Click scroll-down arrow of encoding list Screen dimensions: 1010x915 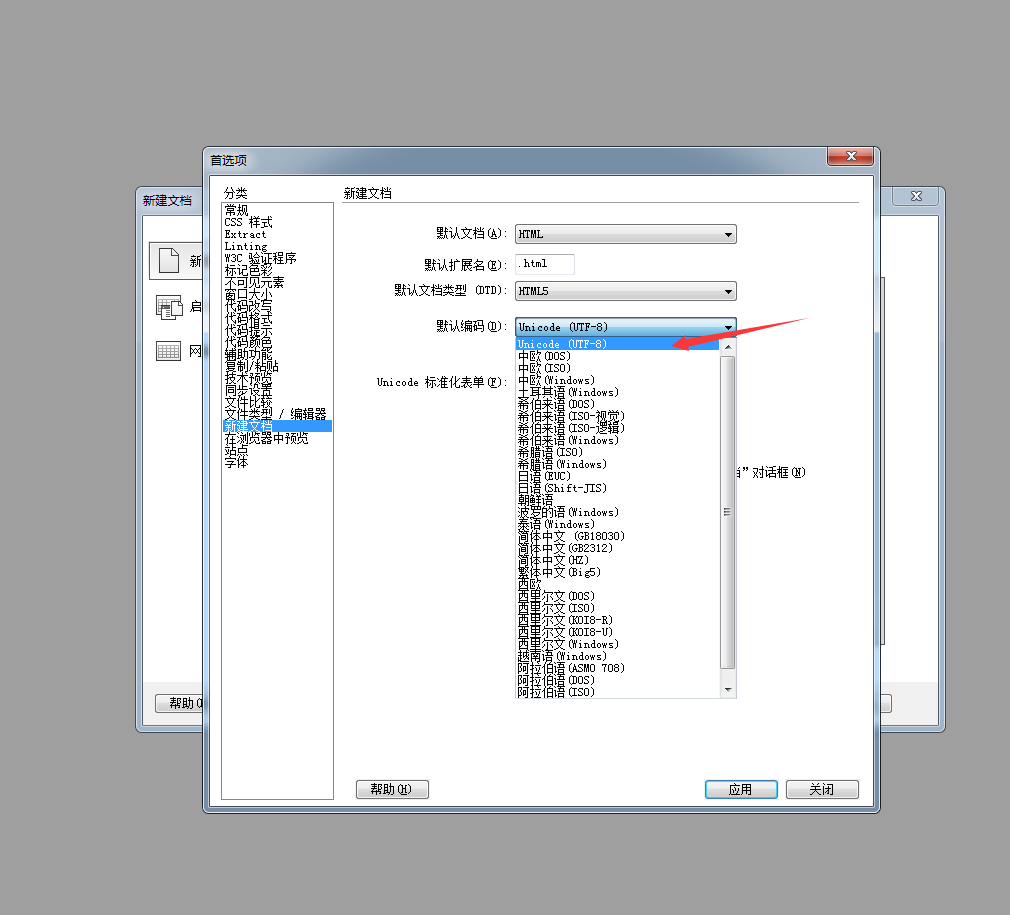(x=728, y=689)
